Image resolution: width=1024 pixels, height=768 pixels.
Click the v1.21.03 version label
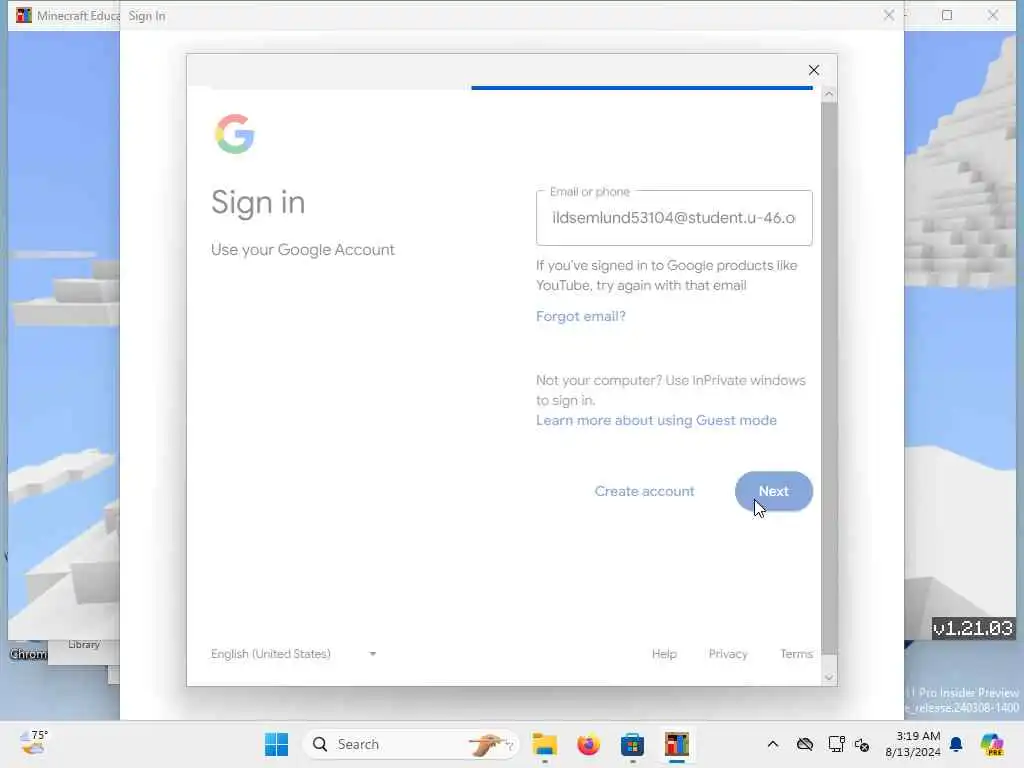click(x=973, y=628)
